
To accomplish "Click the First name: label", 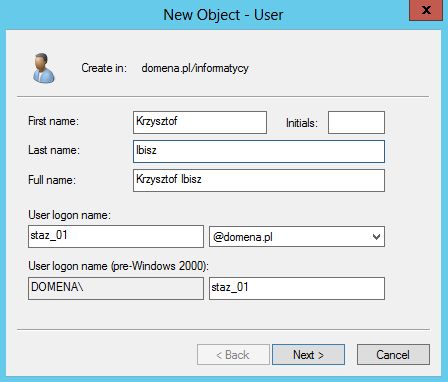I will click(x=53, y=121).
